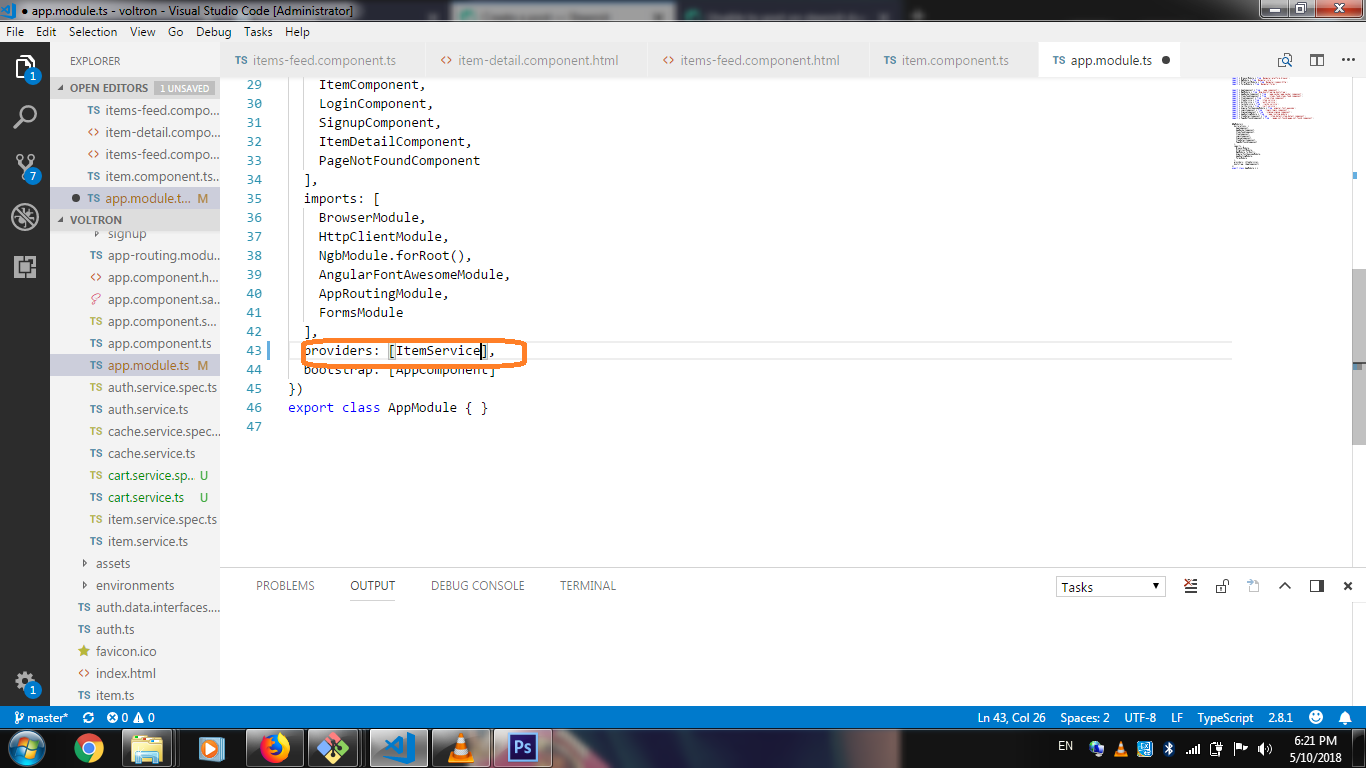1366x768 pixels.
Task: Open the Search view in the activity bar
Action: (x=25, y=117)
